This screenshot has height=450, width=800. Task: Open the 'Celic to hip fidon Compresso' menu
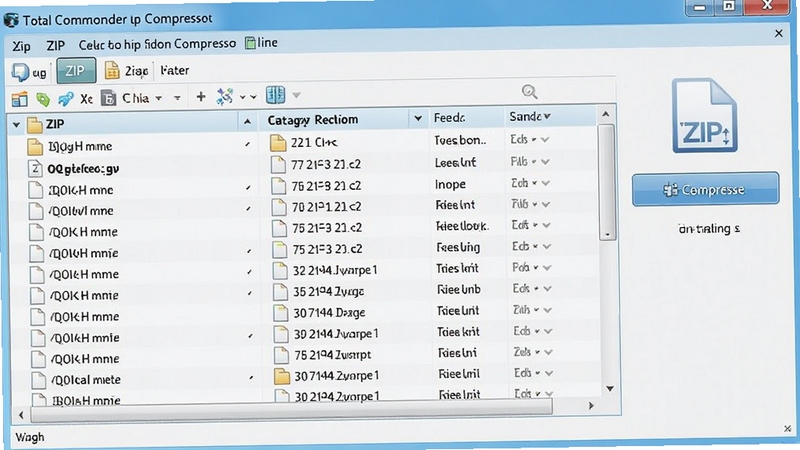click(157, 44)
